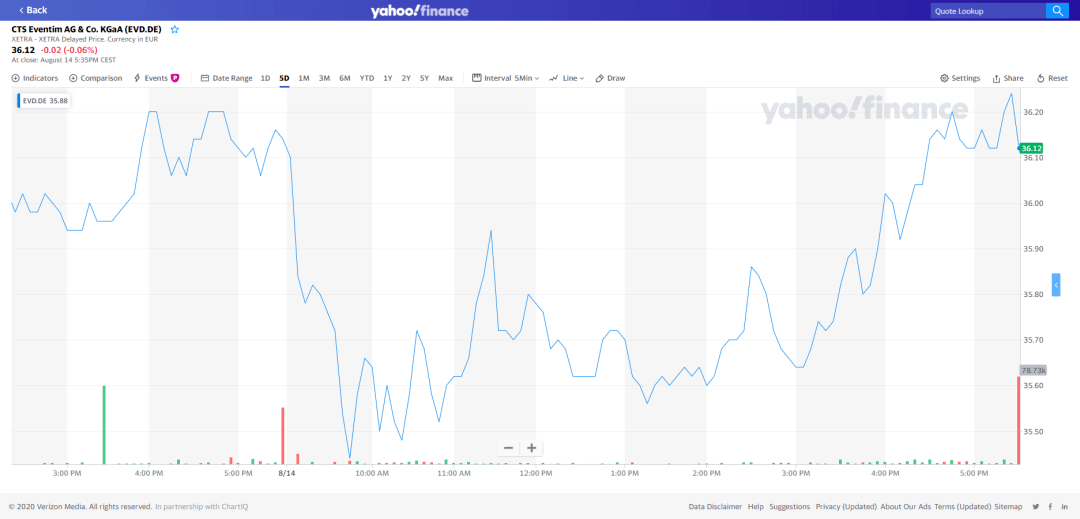Reset the chart view
Viewport: 1080px width, 519px height.
click(x=1052, y=78)
